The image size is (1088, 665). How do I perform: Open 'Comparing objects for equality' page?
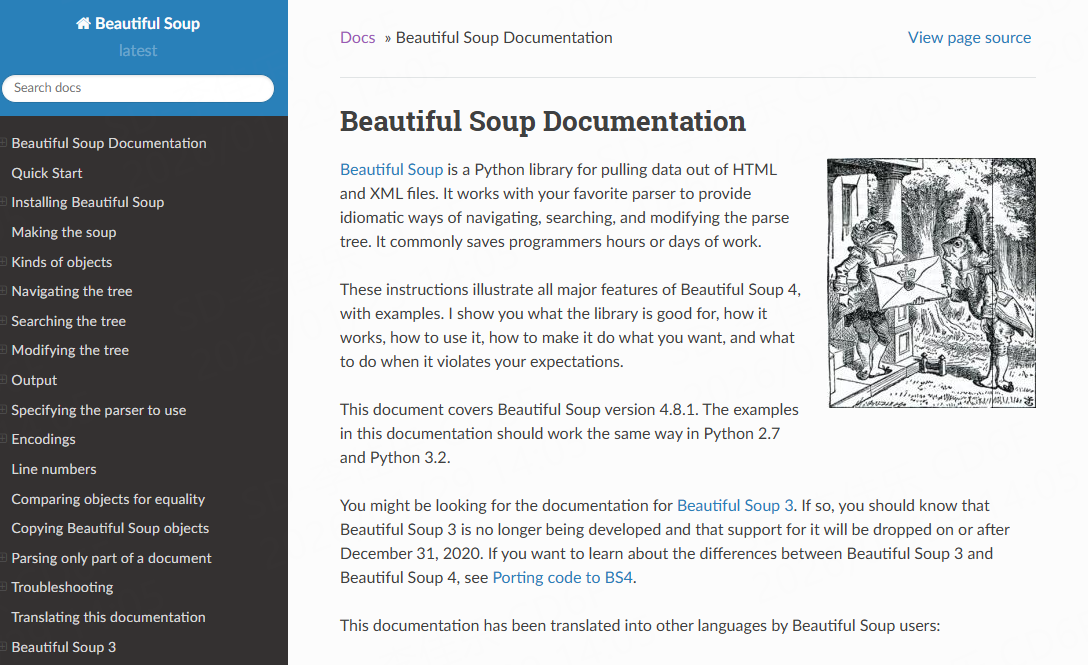click(x=108, y=498)
